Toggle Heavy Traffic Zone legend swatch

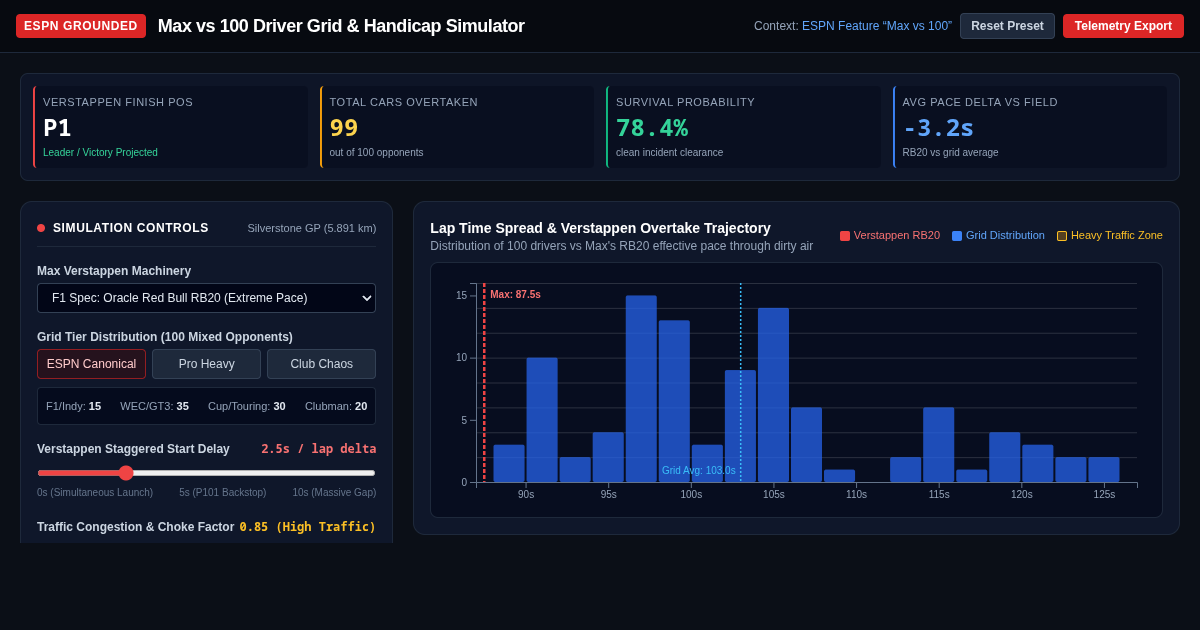(1062, 236)
